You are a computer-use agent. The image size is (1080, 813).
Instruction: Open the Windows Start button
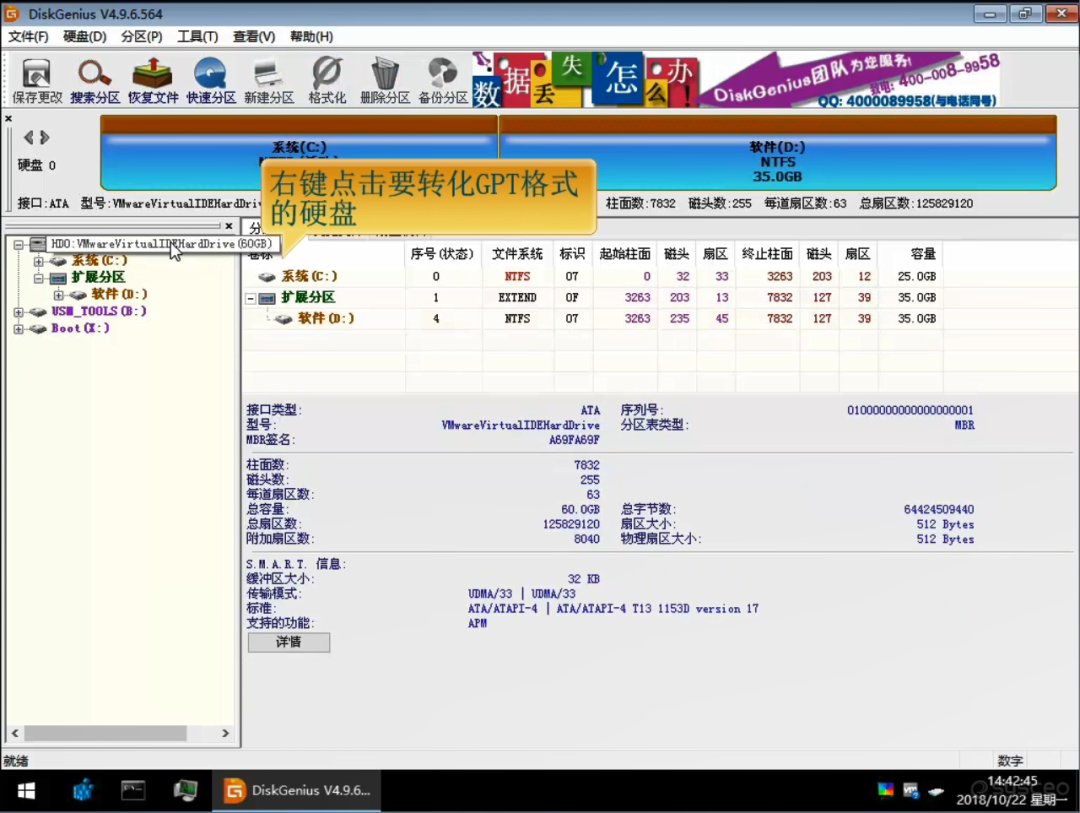coord(27,791)
